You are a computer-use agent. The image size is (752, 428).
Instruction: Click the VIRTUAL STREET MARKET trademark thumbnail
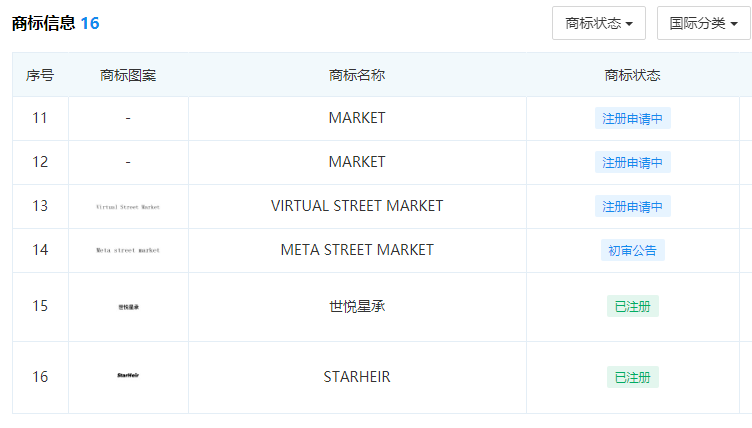click(x=128, y=207)
